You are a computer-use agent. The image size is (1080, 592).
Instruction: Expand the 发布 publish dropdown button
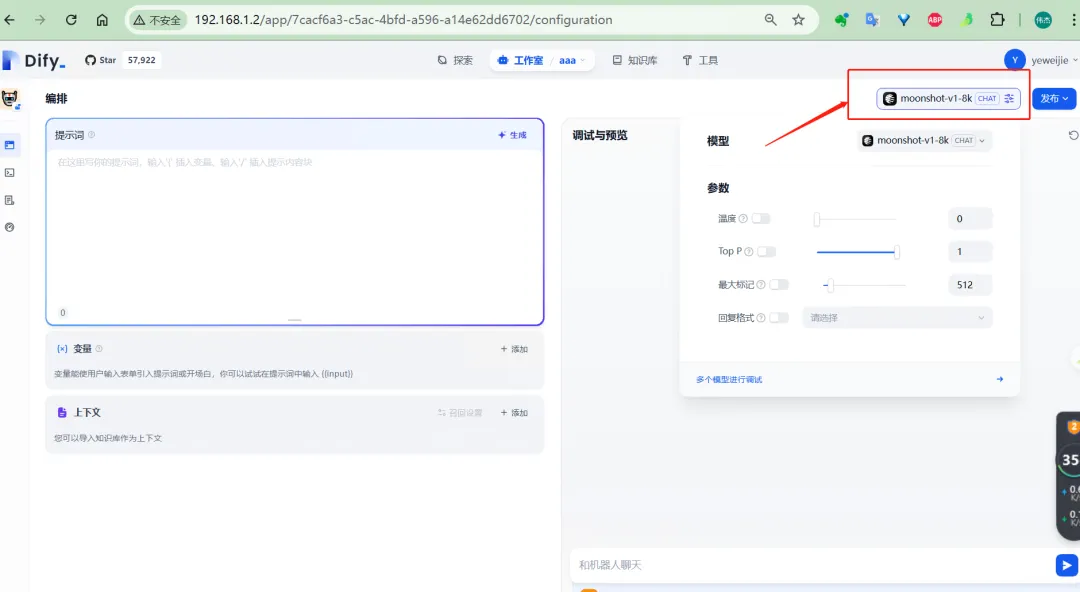pyautogui.click(x=1054, y=99)
